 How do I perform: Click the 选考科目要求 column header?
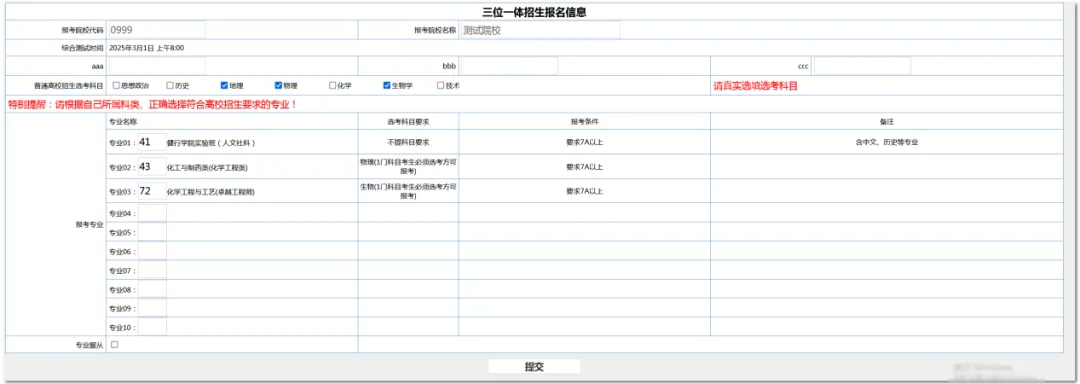pyautogui.click(x=408, y=121)
